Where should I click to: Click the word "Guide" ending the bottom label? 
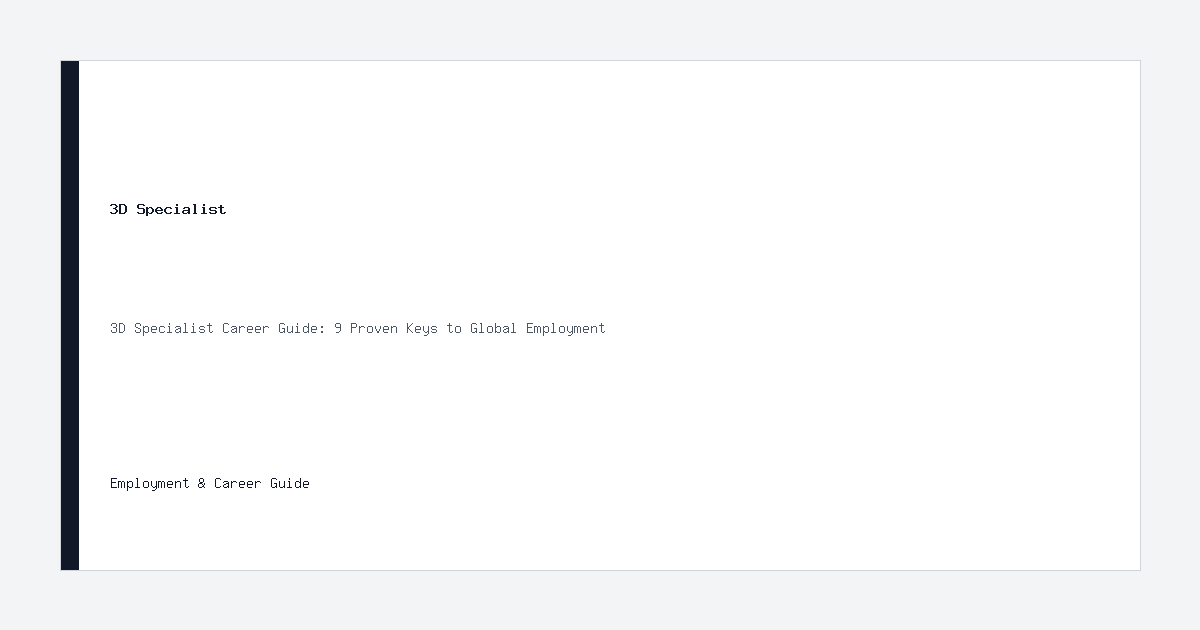(290, 483)
